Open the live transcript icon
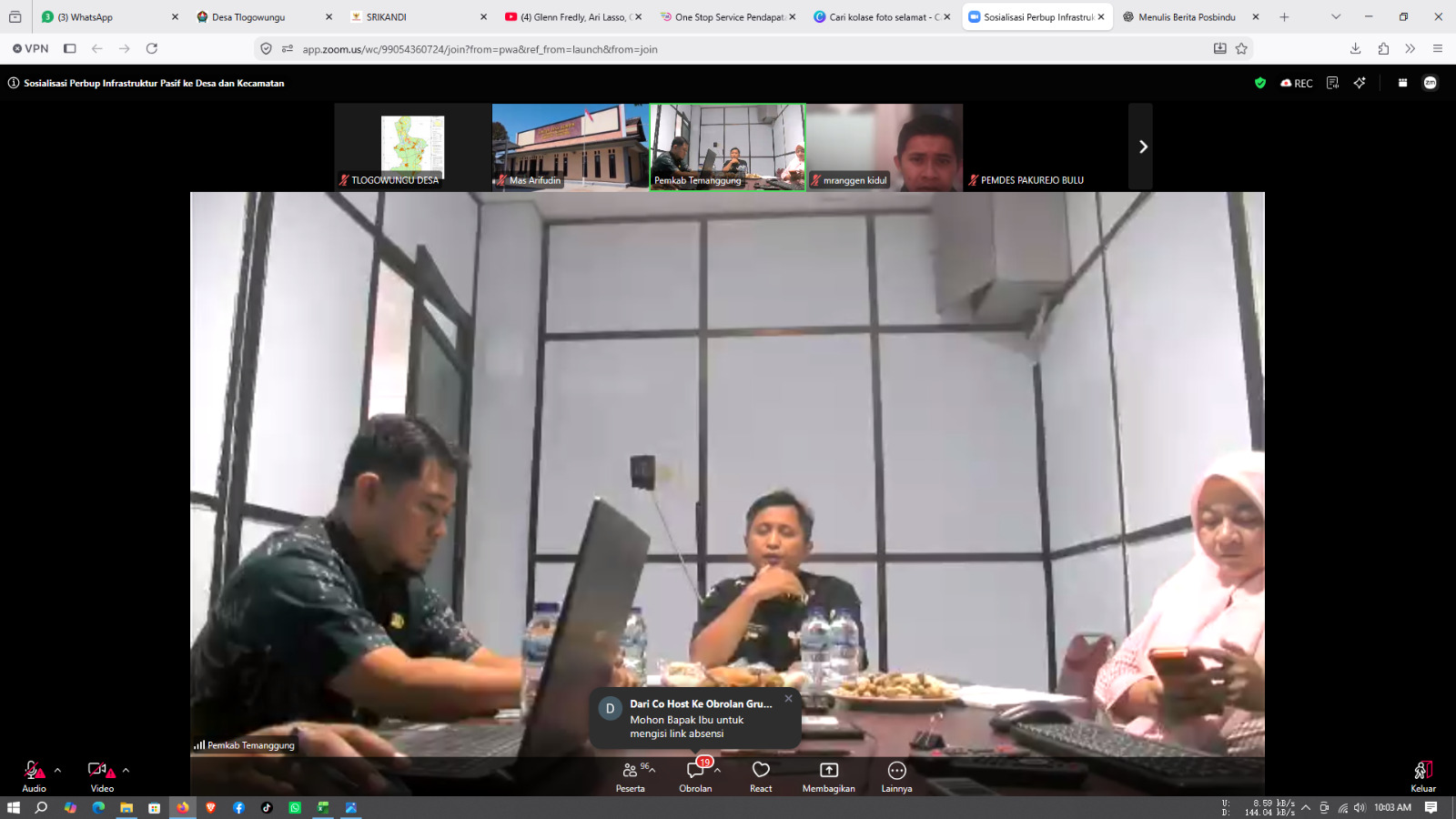 tap(1332, 83)
